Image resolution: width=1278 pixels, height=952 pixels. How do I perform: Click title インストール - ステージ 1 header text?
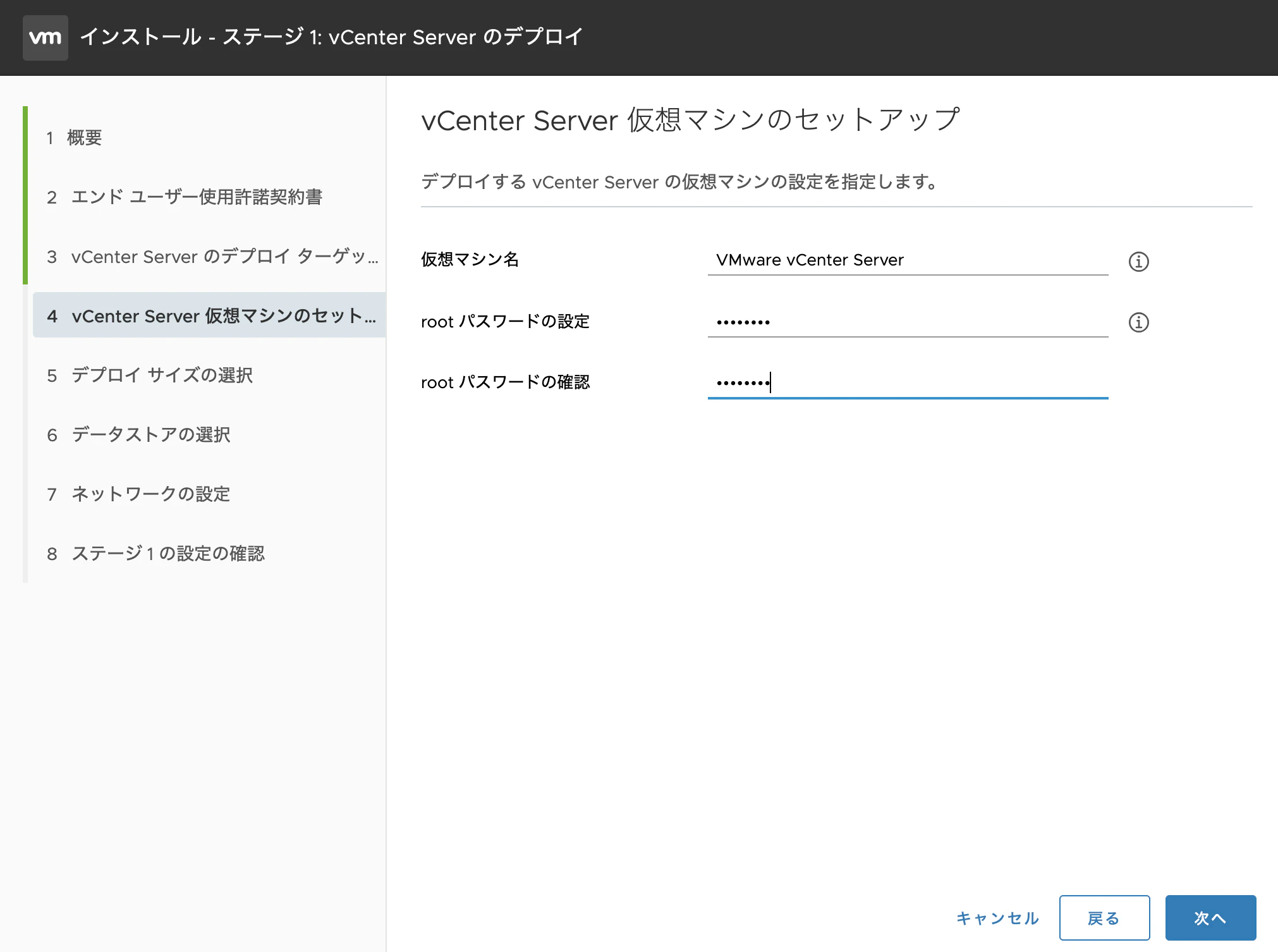(331, 37)
